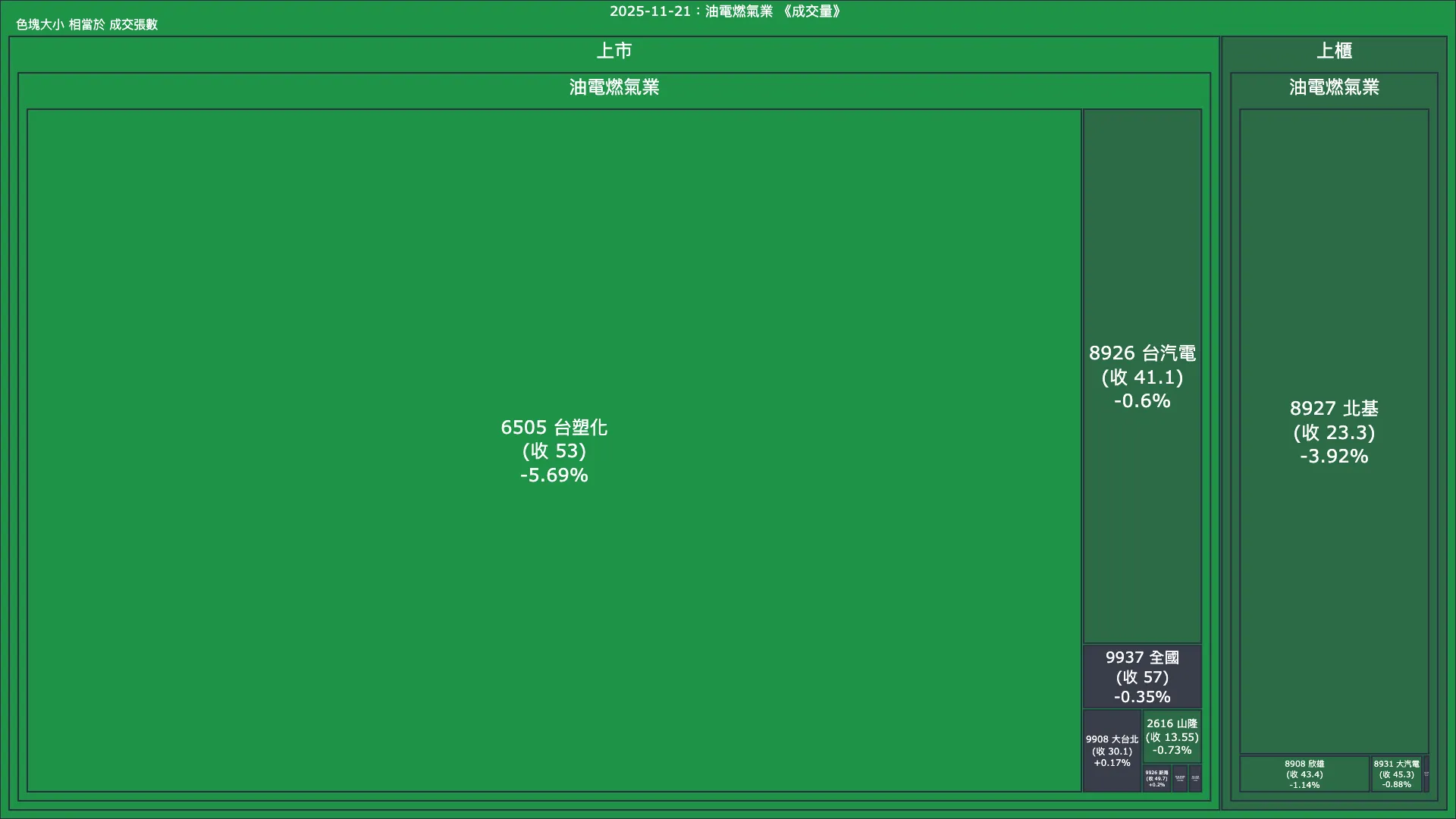Viewport: 1456px width, 819px height.
Task: Open the 9937 全國 tile
Action: (1142, 676)
